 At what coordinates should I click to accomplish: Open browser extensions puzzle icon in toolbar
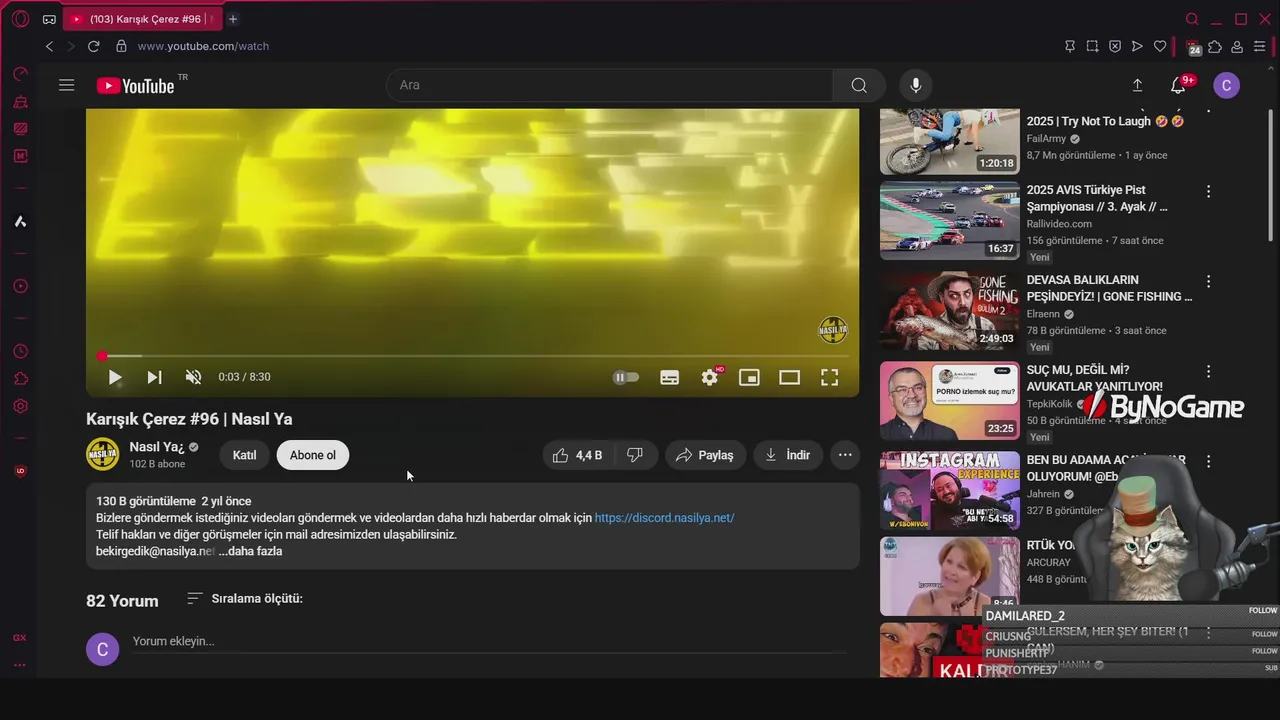point(1215,46)
